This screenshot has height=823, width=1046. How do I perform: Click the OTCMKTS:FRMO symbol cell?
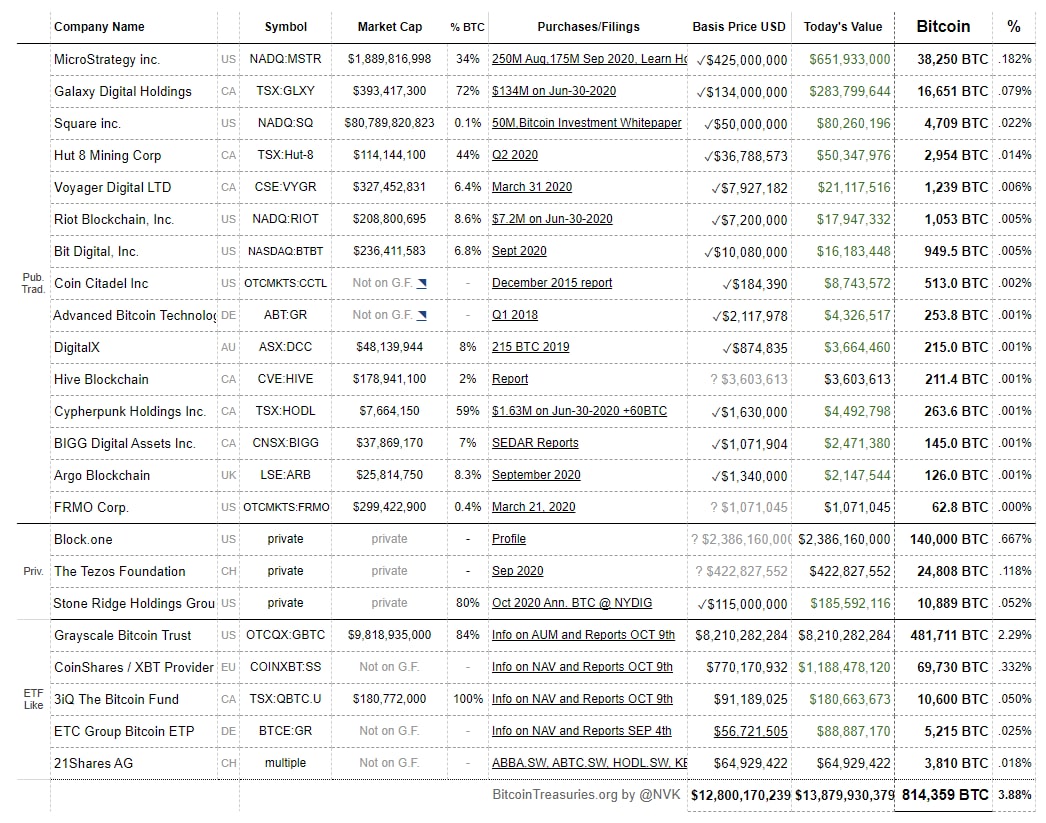click(286, 507)
